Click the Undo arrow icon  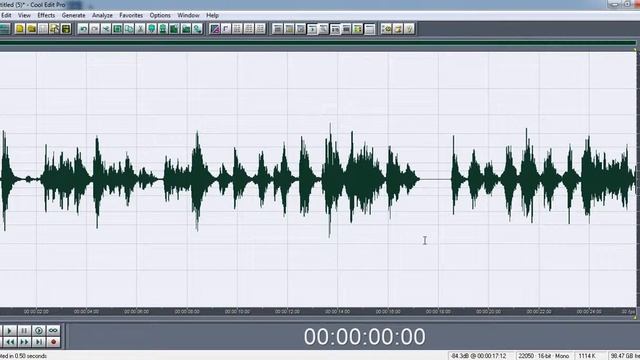(x=83, y=29)
